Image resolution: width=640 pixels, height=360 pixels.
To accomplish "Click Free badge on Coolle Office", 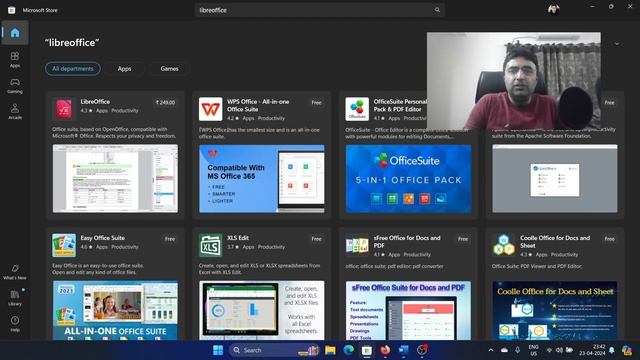I will point(609,239).
